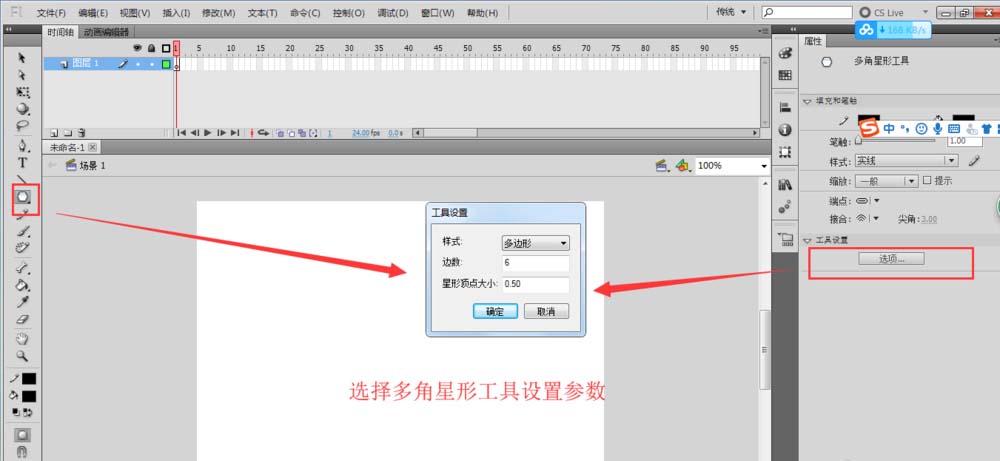Switch to the 动画编辑器 tab

point(106,31)
